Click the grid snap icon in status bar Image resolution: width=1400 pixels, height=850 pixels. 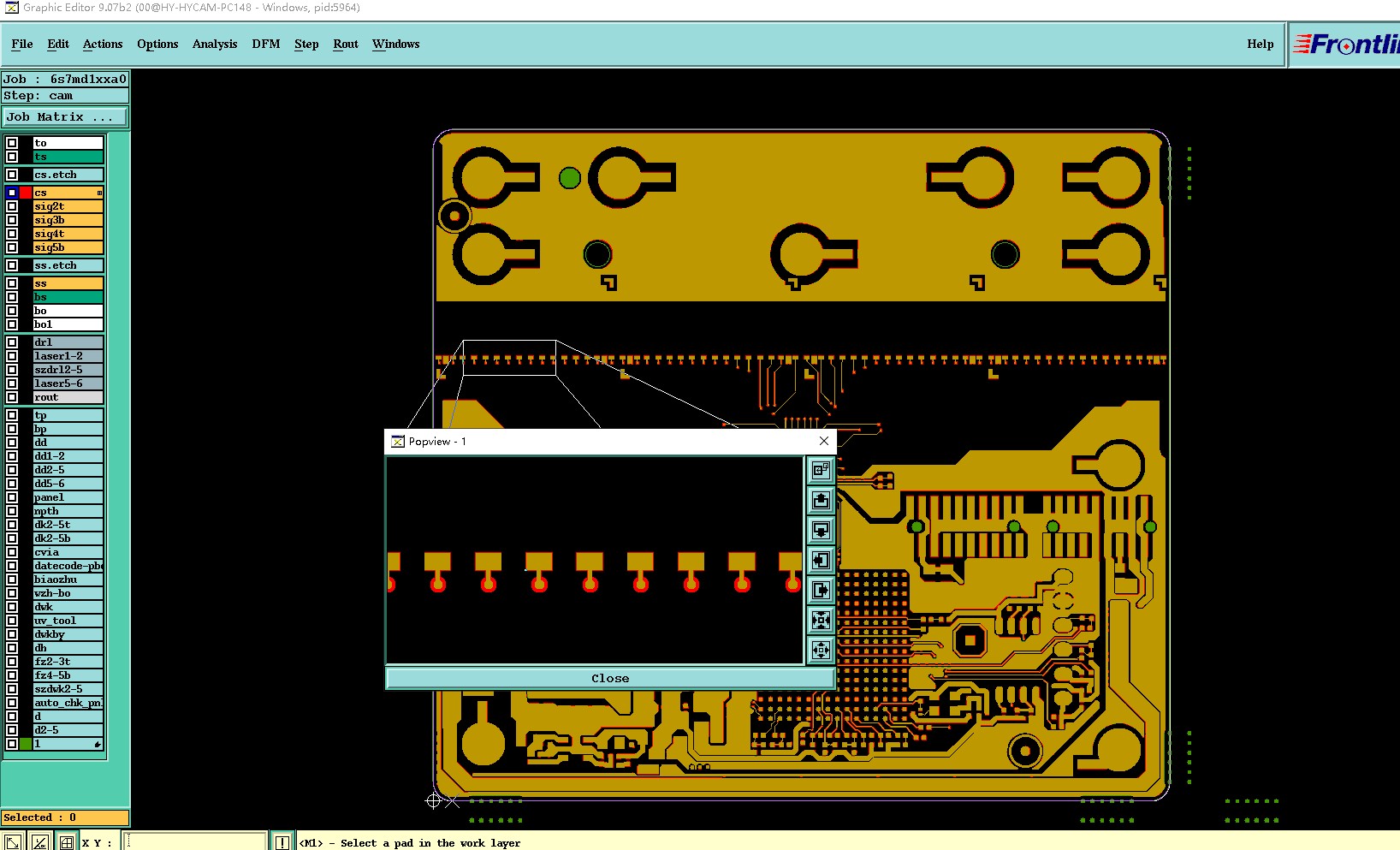[x=67, y=842]
